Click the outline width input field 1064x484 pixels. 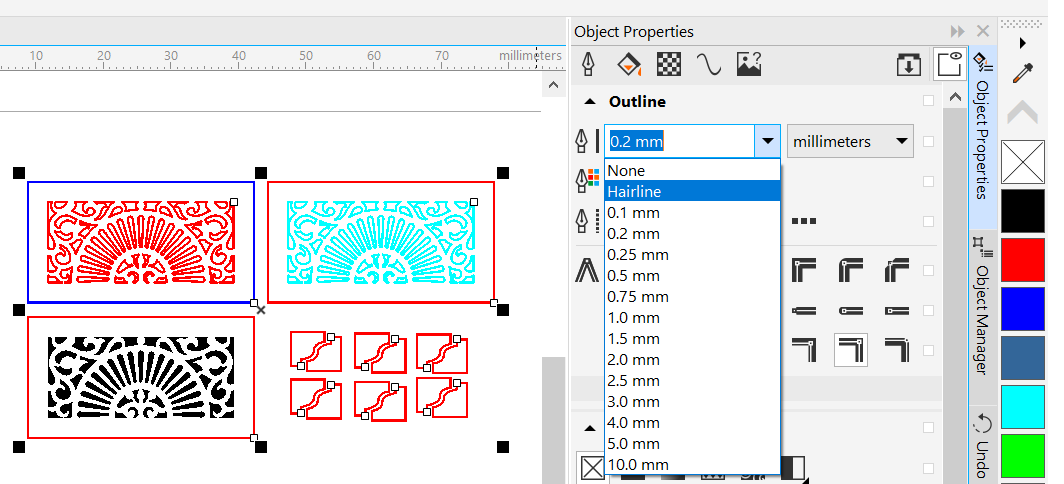pos(678,142)
